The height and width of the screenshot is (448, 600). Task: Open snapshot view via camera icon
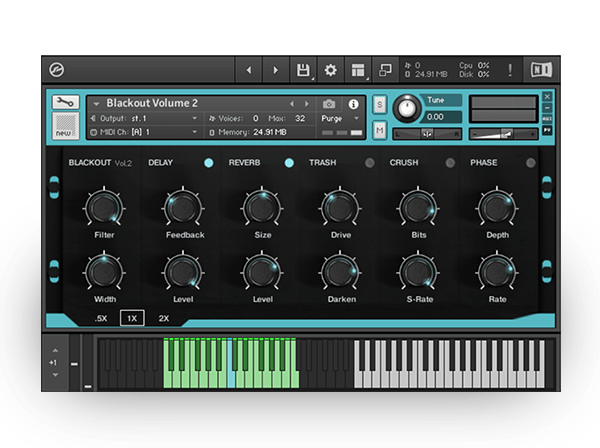tap(329, 104)
